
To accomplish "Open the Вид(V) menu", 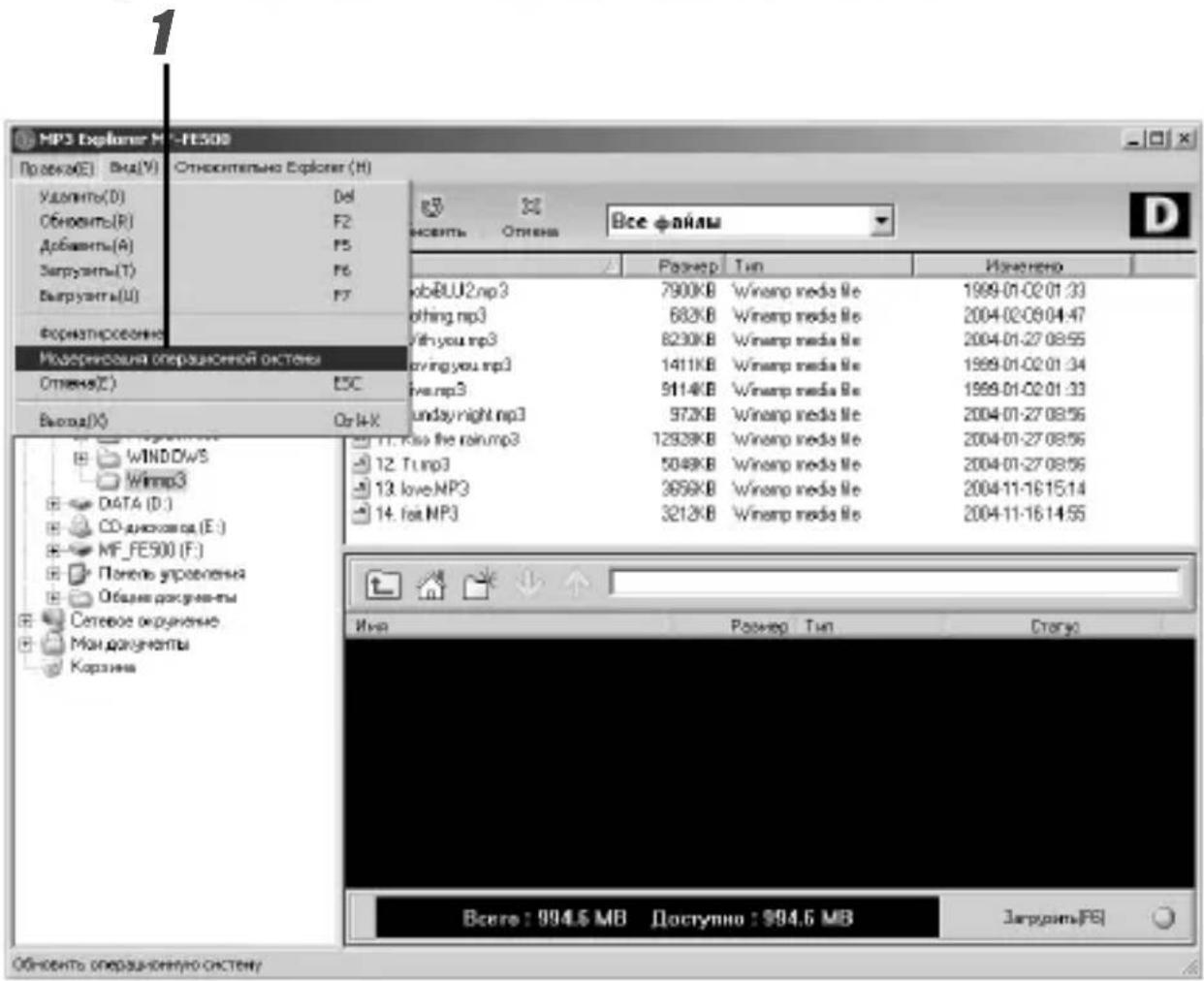I will tap(134, 168).
